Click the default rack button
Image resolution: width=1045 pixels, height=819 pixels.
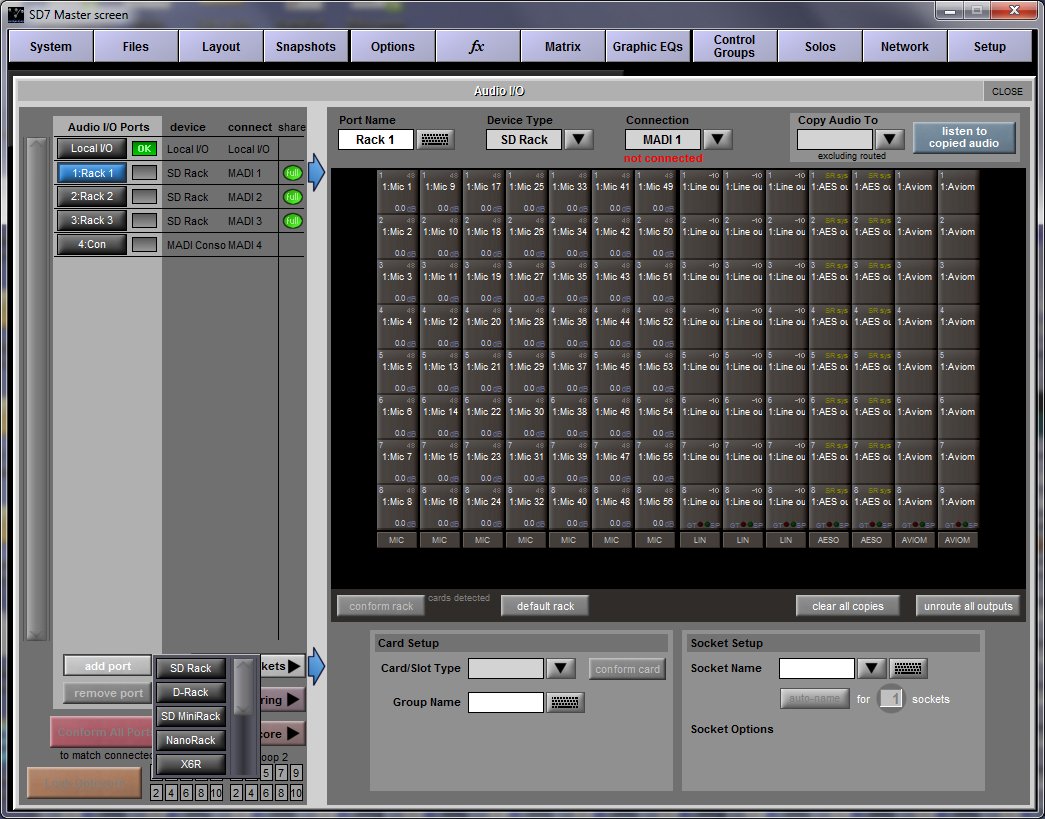click(545, 606)
